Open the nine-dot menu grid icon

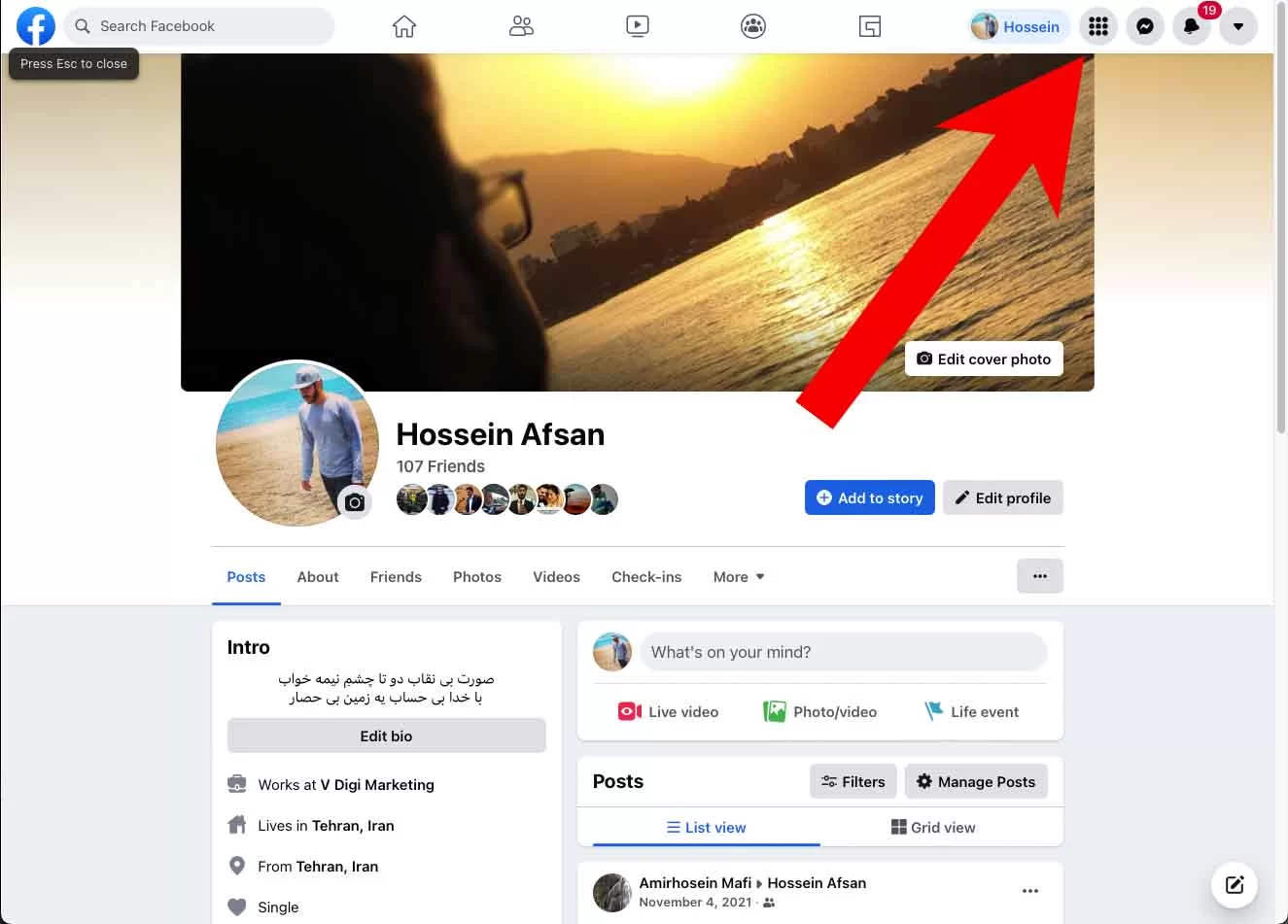(x=1098, y=26)
